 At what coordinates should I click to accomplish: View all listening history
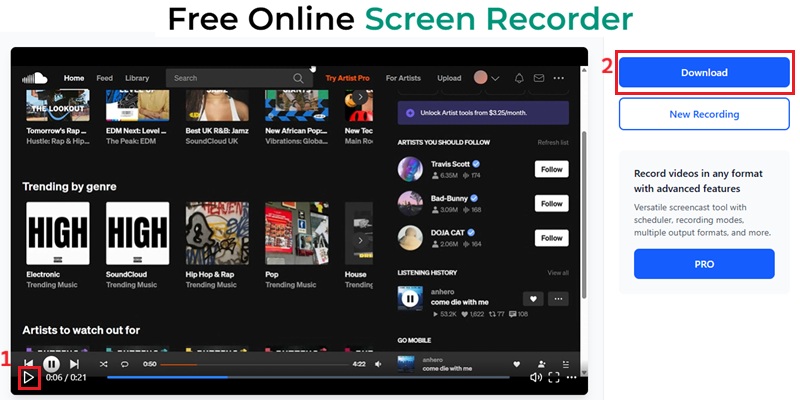(558, 273)
